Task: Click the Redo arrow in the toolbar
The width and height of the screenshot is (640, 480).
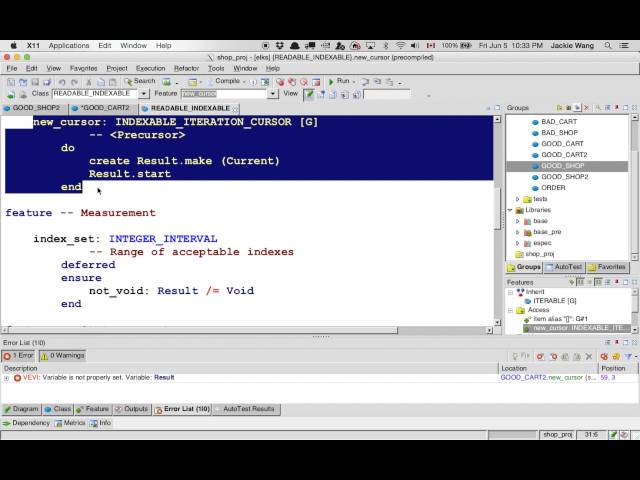Action: pyautogui.click(x=74, y=82)
